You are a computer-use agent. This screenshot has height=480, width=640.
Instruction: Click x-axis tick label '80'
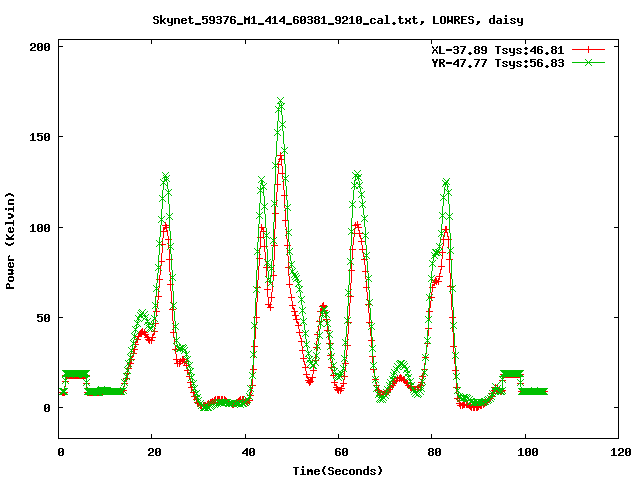435,452
